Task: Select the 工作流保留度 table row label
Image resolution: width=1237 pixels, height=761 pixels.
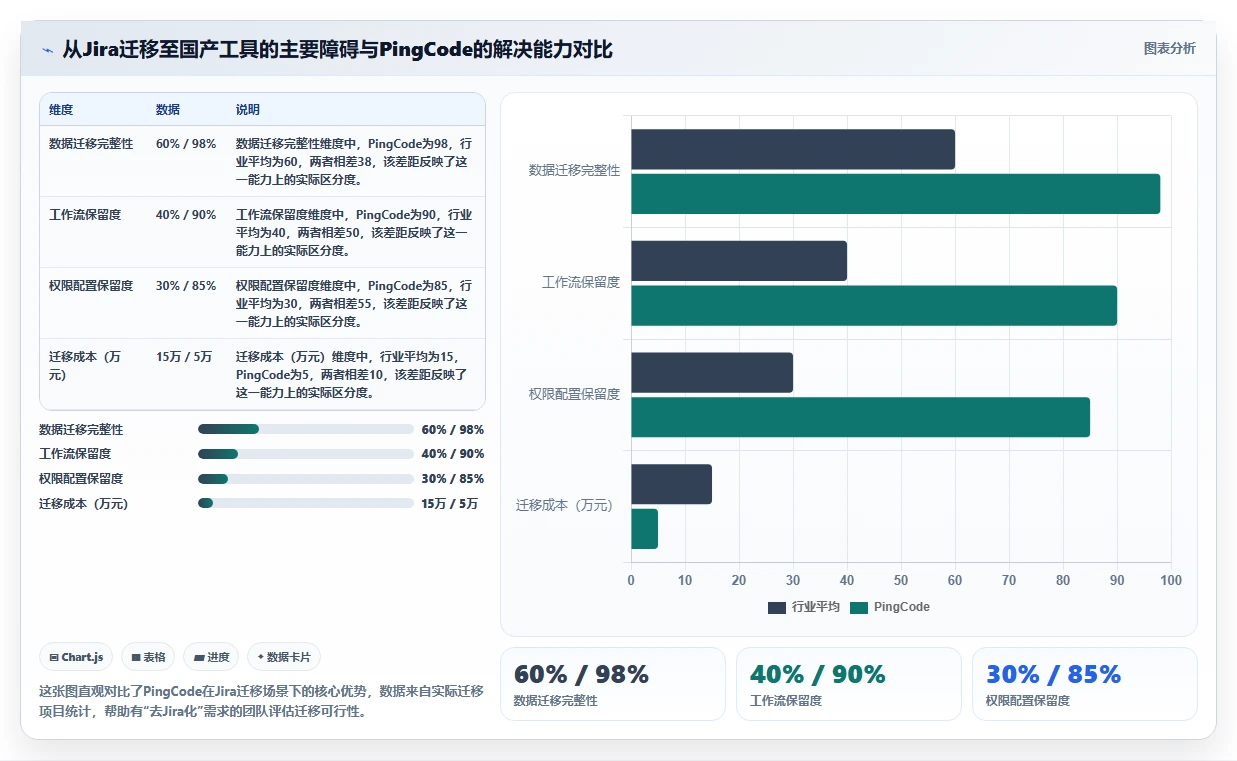Action: (x=85, y=215)
